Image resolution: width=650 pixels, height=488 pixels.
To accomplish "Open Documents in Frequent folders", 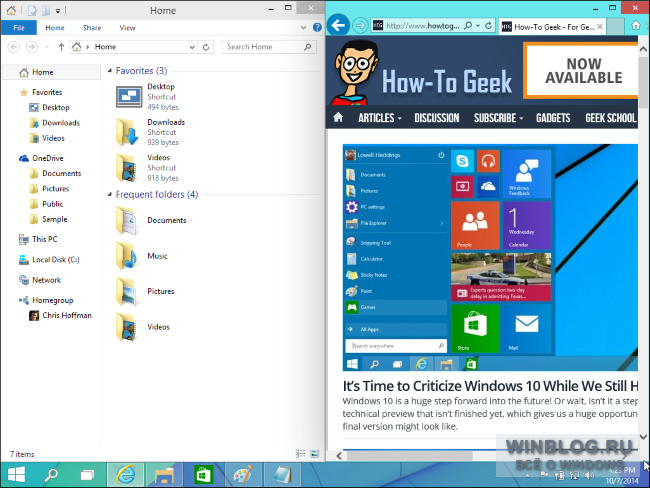I will 151,220.
